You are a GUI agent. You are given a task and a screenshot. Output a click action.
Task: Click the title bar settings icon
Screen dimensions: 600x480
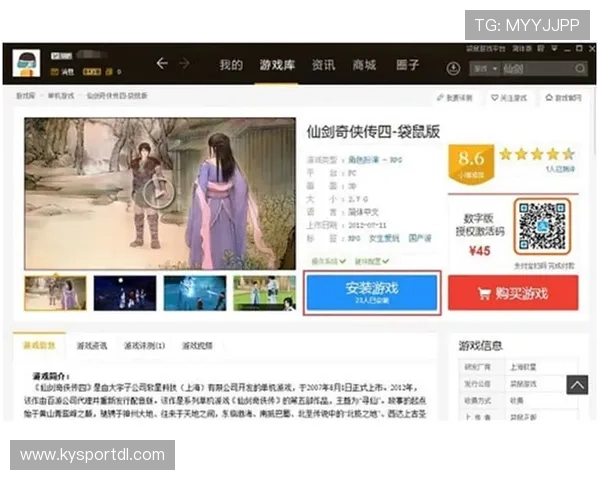coord(541,49)
